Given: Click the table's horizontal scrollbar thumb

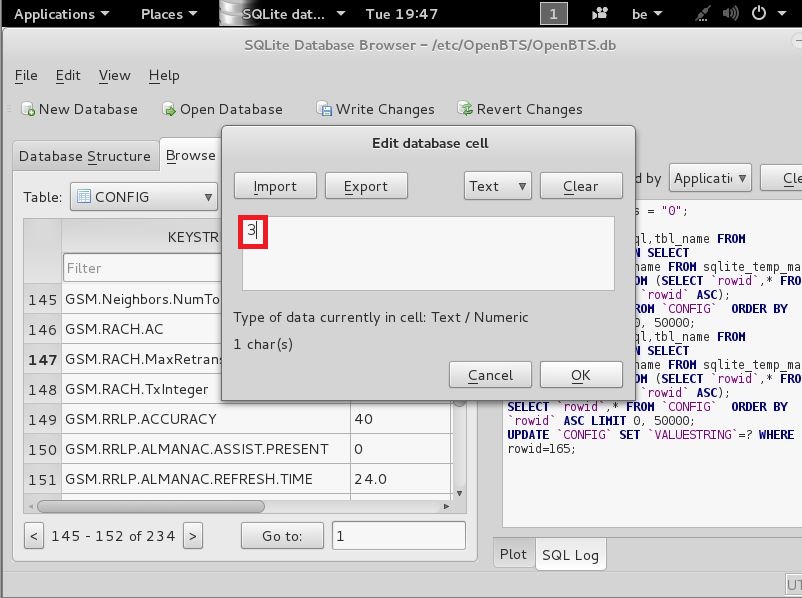Looking at the screenshot, I should pyautogui.click(x=151, y=506).
